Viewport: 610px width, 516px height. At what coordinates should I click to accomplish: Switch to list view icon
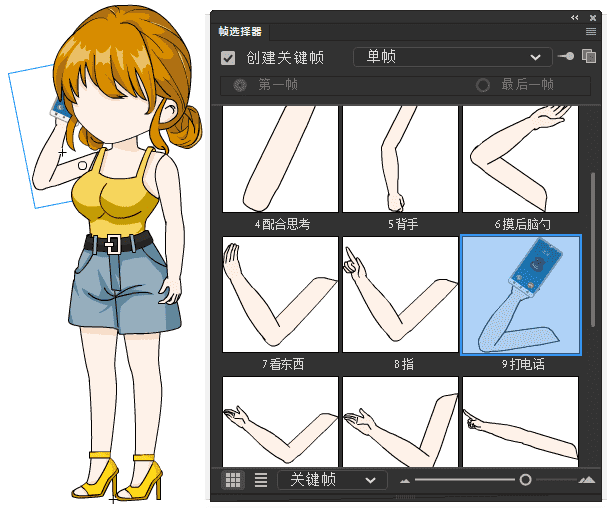point(261,480)
